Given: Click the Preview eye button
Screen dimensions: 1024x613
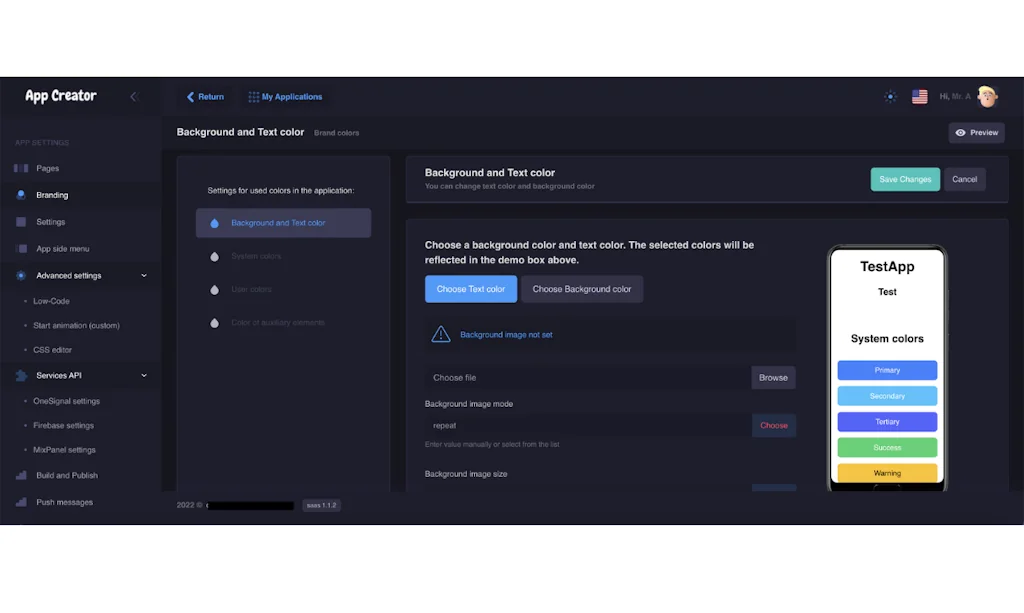Looking at the screenshot, I should coord(976,132).
